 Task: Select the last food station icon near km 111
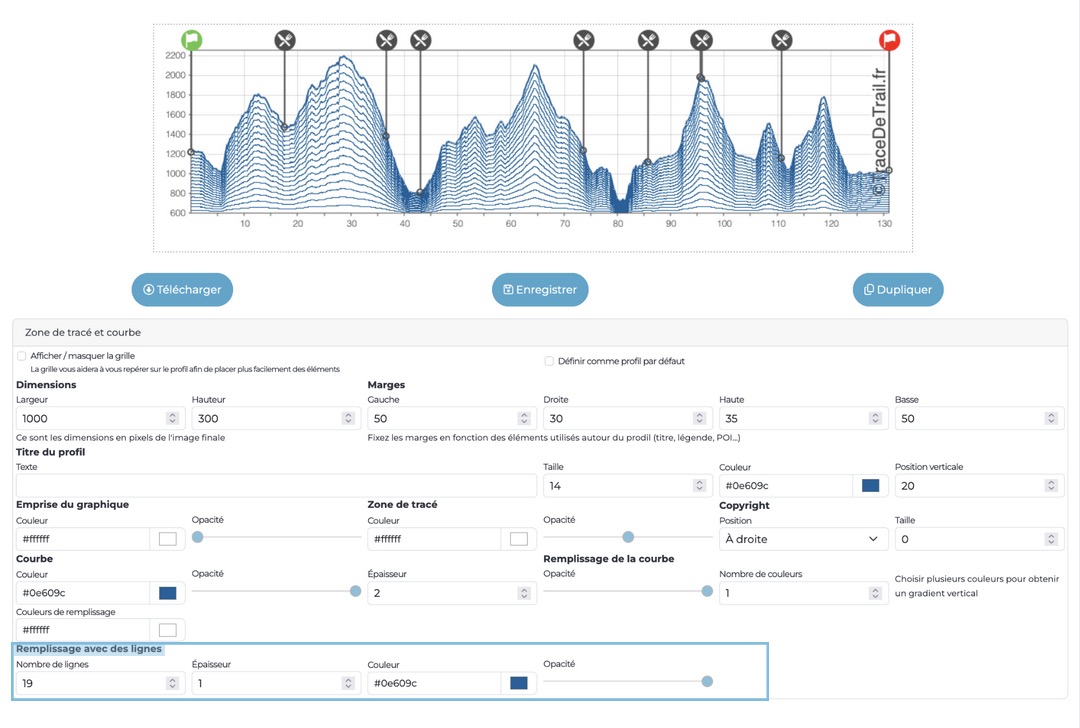point(782,40)
